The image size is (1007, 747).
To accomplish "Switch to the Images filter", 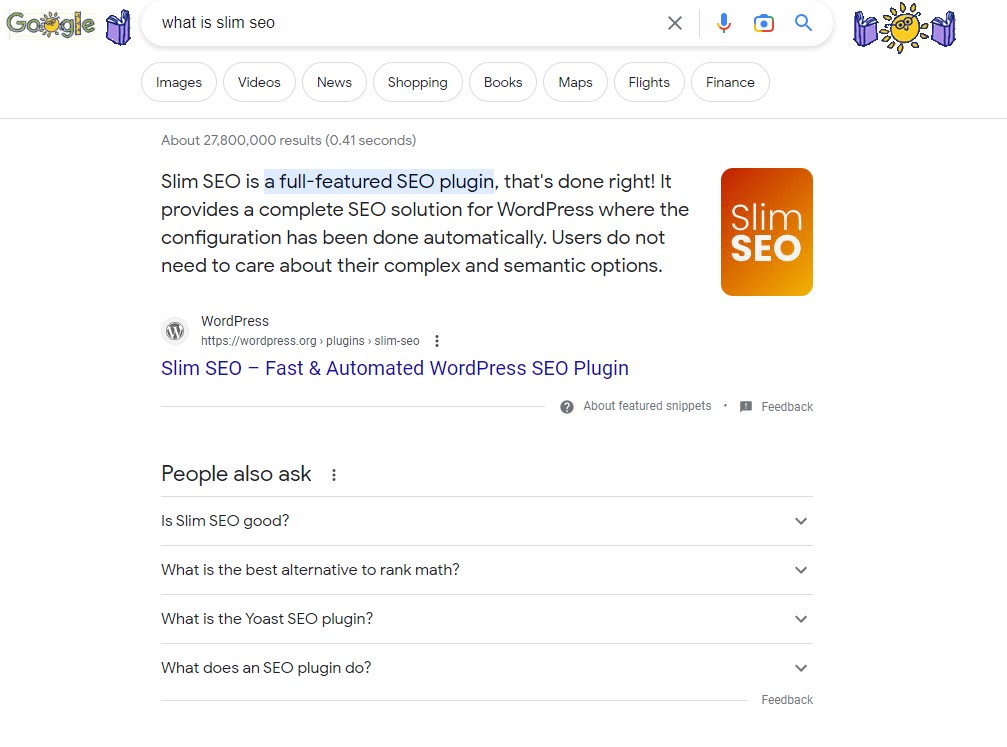I will pyautogui.click(x=179, y=82).
